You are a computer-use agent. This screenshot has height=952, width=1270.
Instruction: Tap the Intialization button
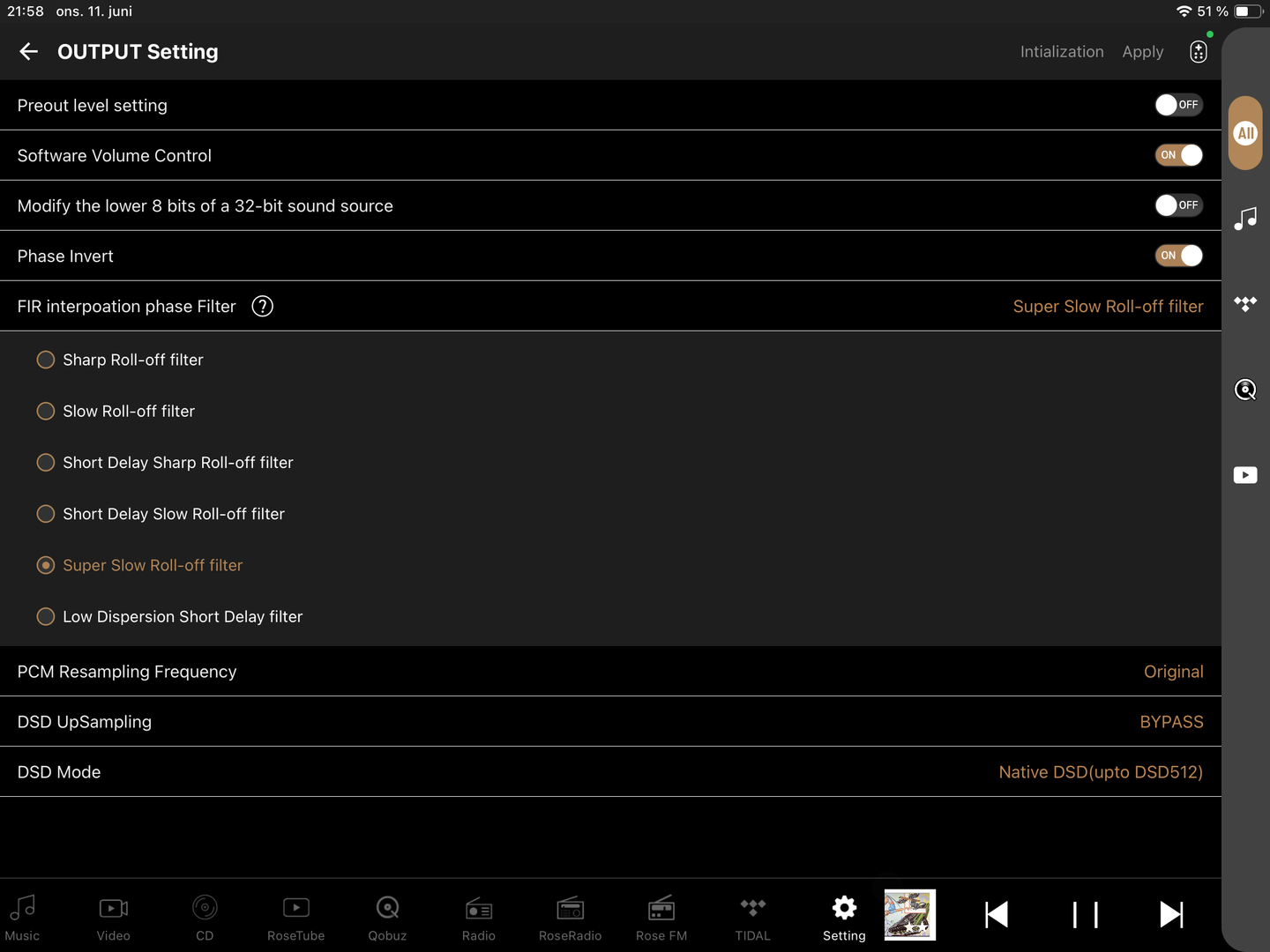pyautogui.click(x=1062, y=52)
